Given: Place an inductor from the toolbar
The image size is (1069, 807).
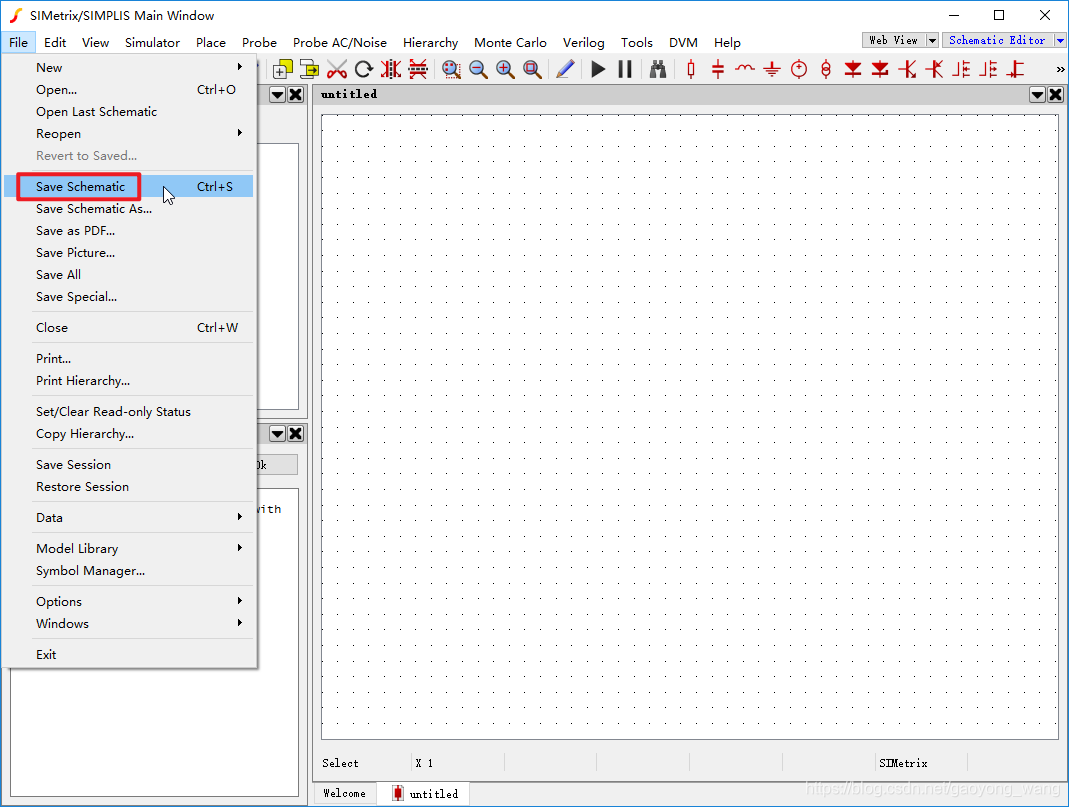Looking at the screenshot, I should tap(745, 69).
